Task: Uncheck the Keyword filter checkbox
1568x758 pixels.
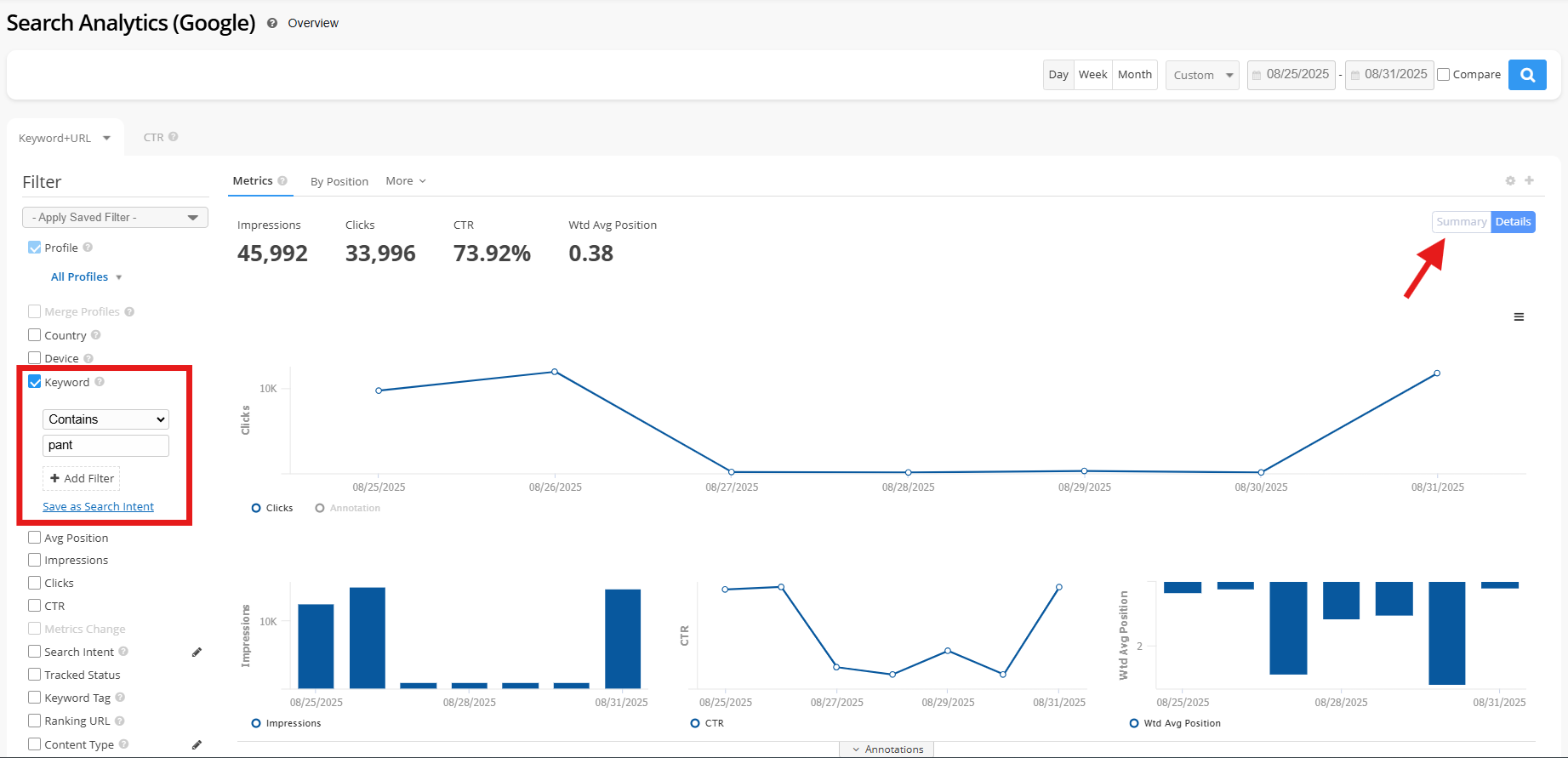Action: click(35, 382)
